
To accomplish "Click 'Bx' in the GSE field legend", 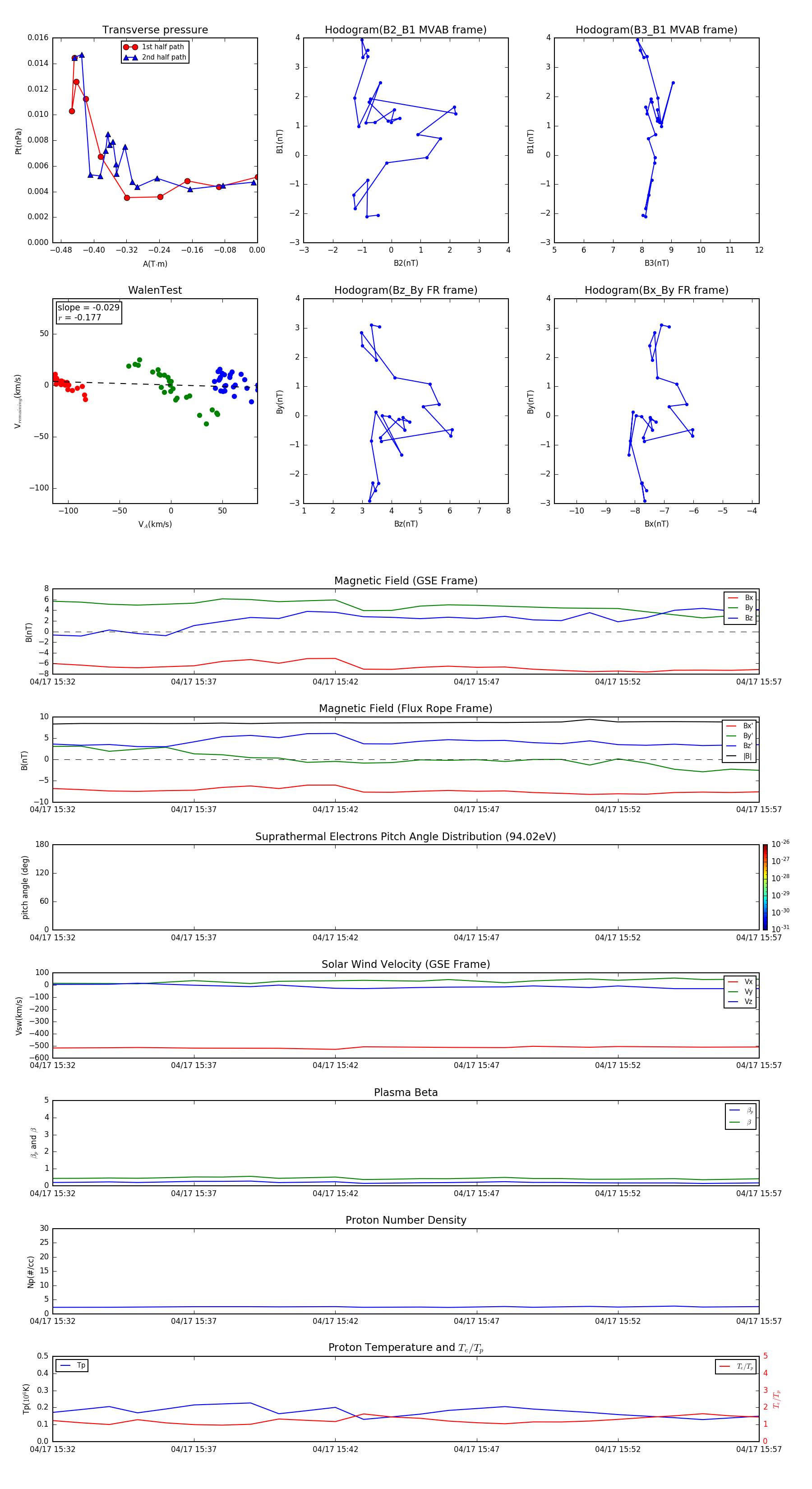I will (x=741, y=598).
